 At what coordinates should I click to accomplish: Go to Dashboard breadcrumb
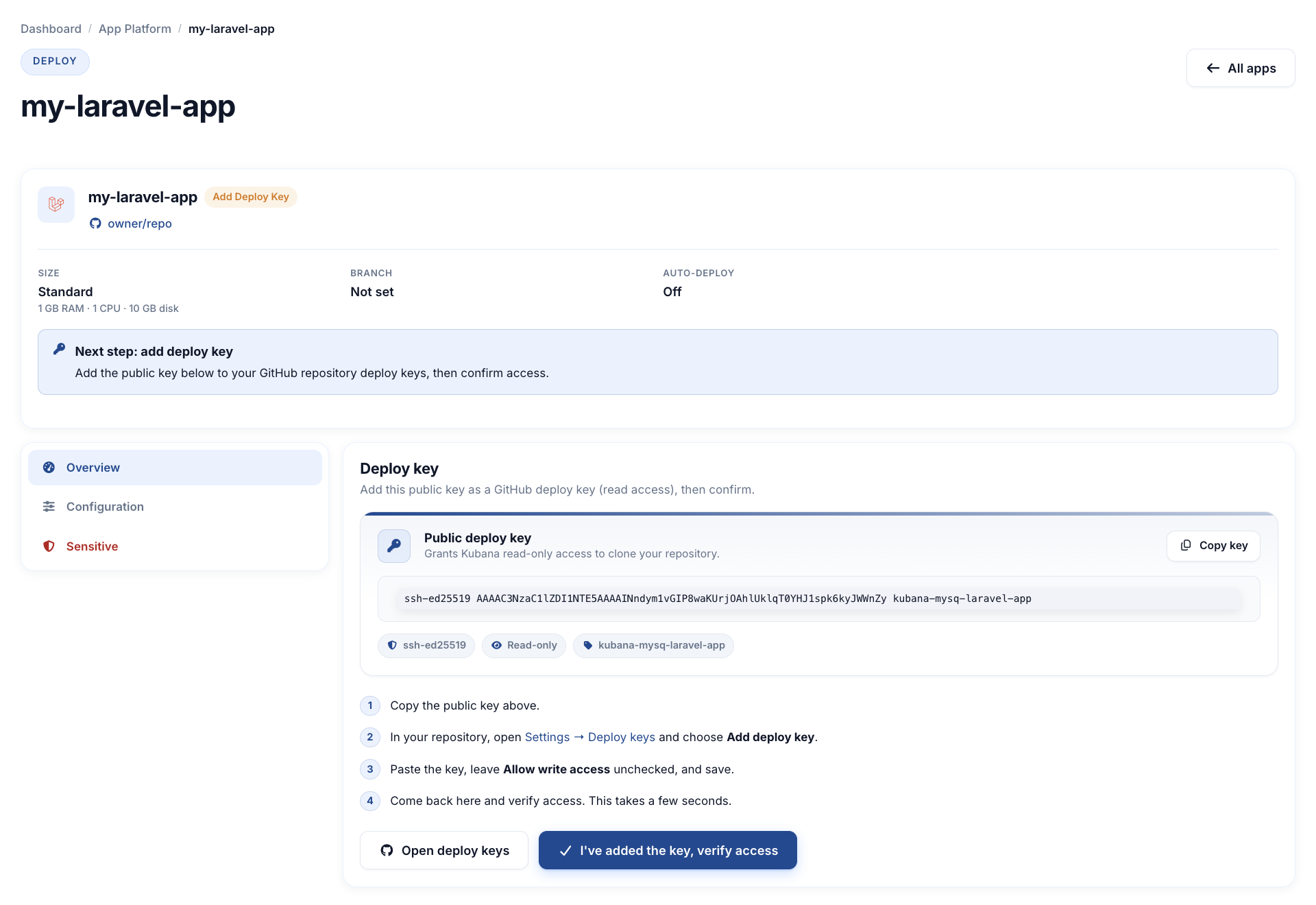coord(51,29)
